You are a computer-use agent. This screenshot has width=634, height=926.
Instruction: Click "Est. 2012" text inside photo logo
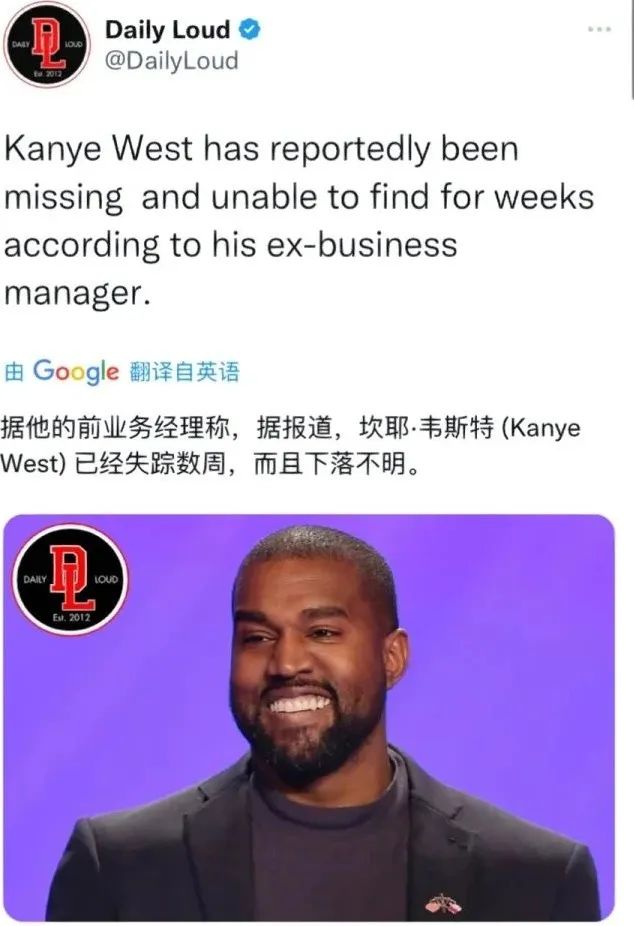tap(71, 618)
